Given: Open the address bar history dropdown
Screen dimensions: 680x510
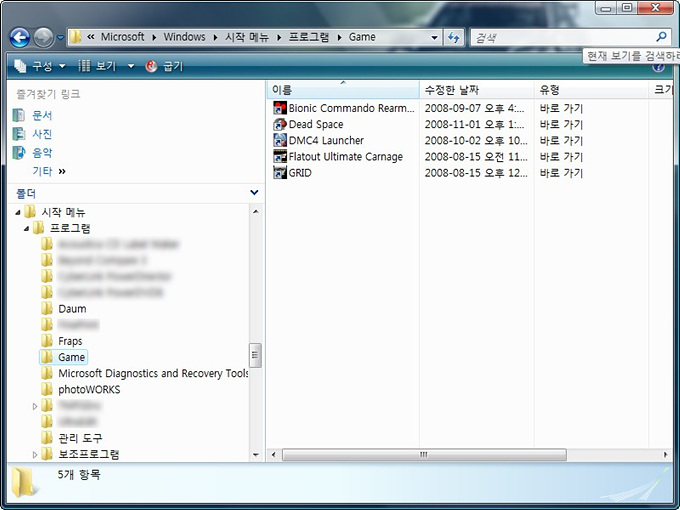Looking at the screenshot, I should click(x=434, y=37).
